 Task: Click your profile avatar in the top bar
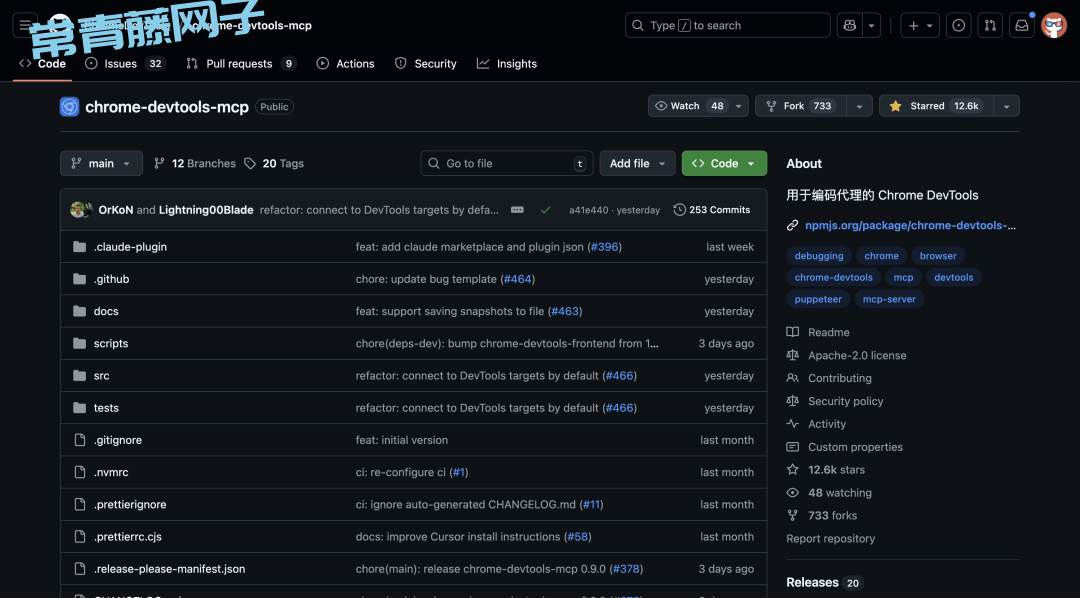(x=1054, y=25)
